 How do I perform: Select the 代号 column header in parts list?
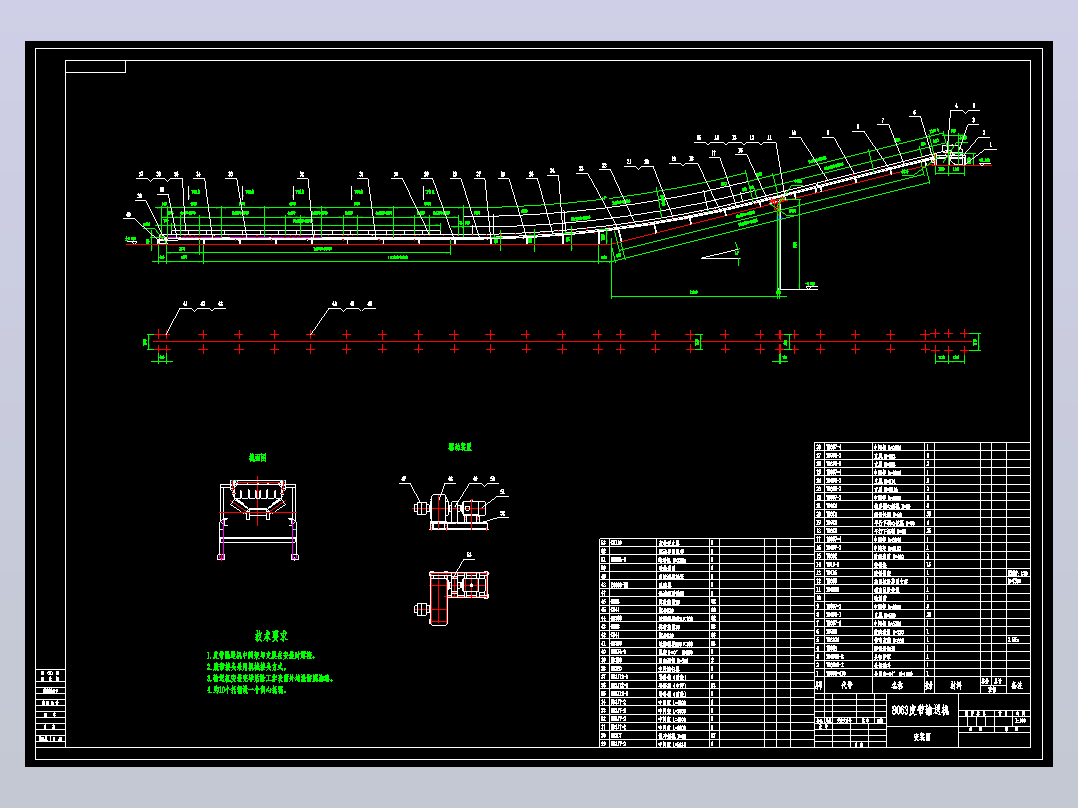[x=846, y=685]
